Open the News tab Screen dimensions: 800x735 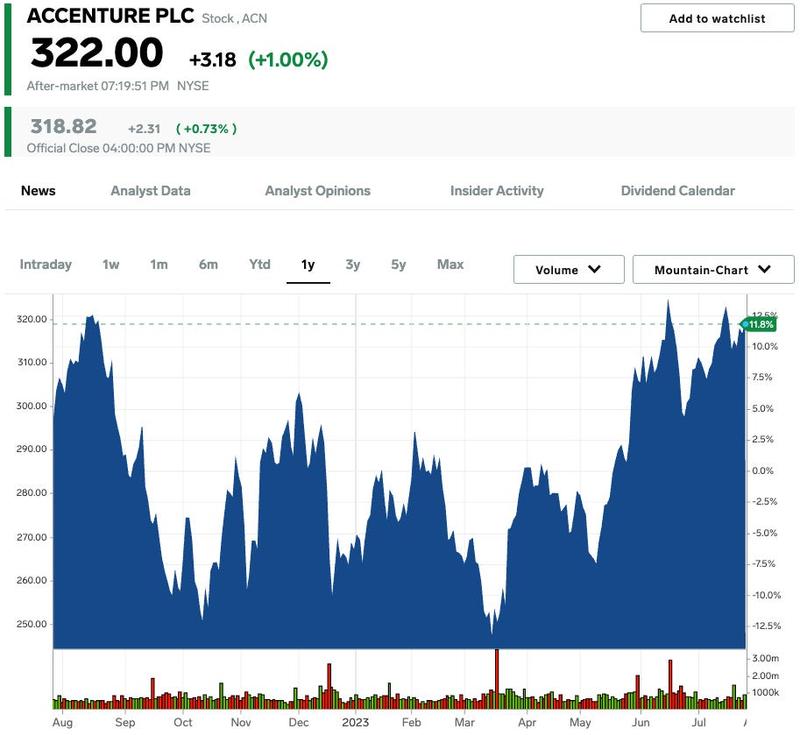(38, 191)
